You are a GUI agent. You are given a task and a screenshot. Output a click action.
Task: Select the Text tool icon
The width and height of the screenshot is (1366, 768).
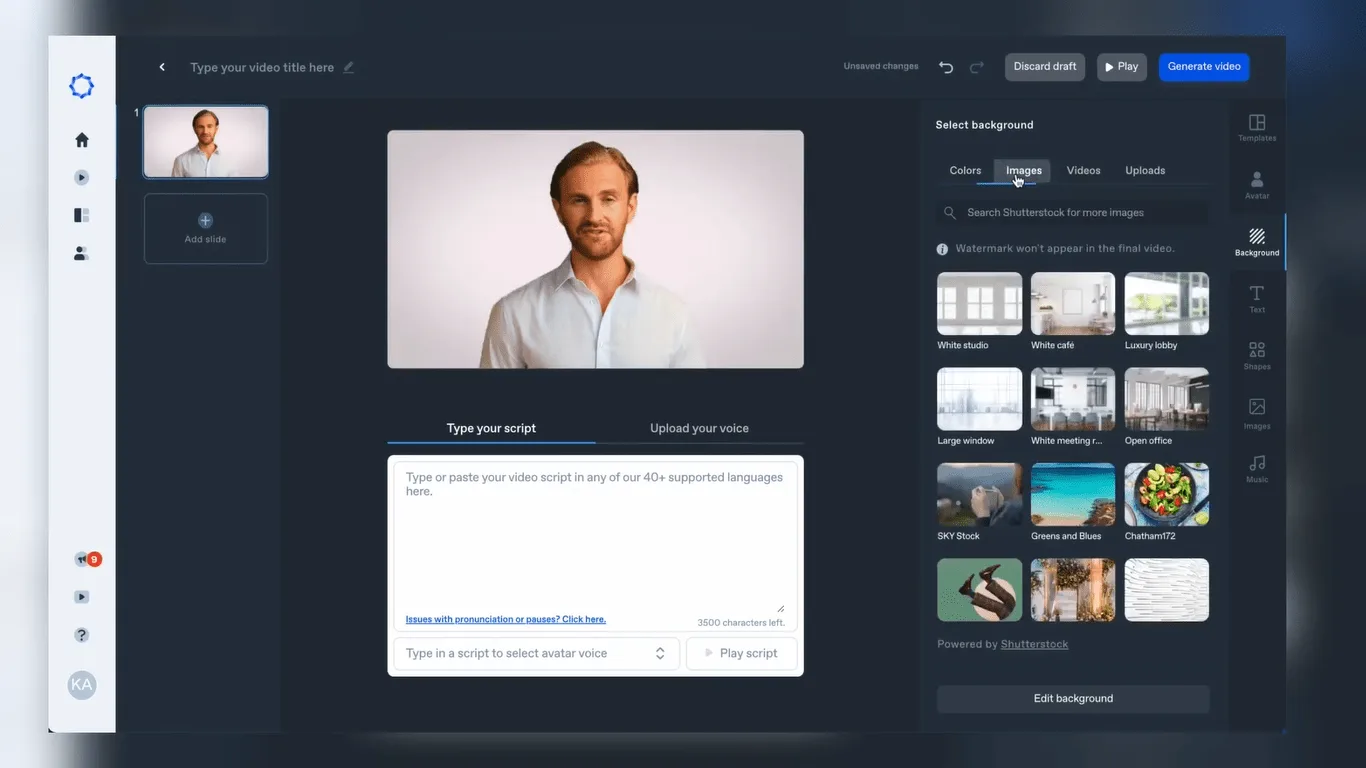1257,293
